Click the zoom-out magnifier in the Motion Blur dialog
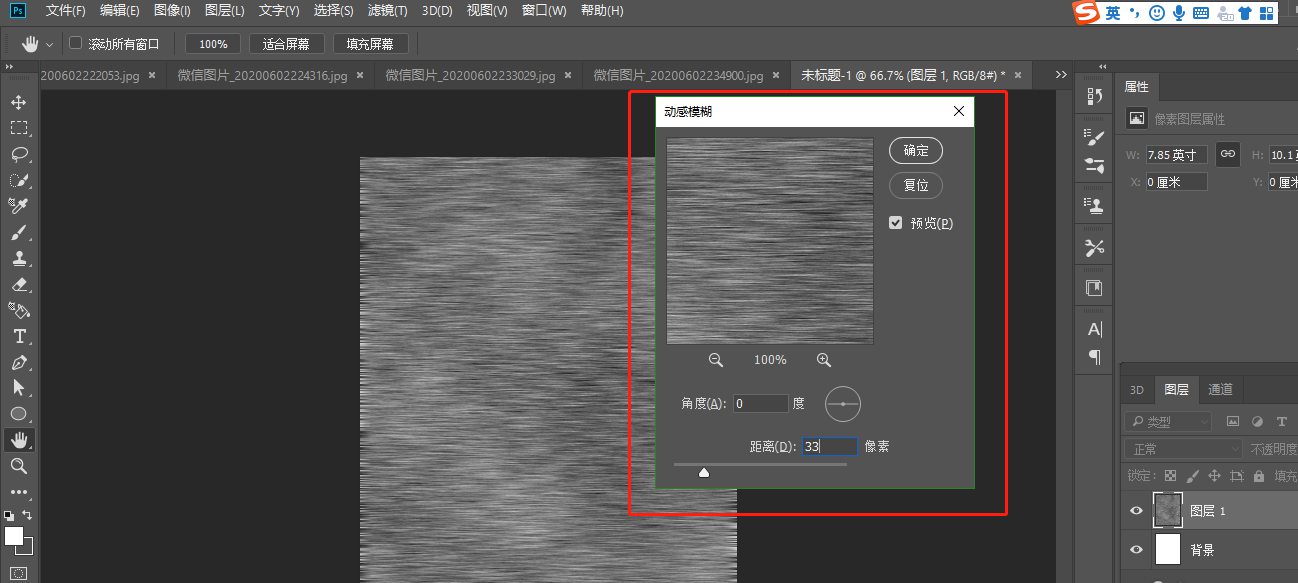Screen dimensions: 1298x583 click(715, 358)
